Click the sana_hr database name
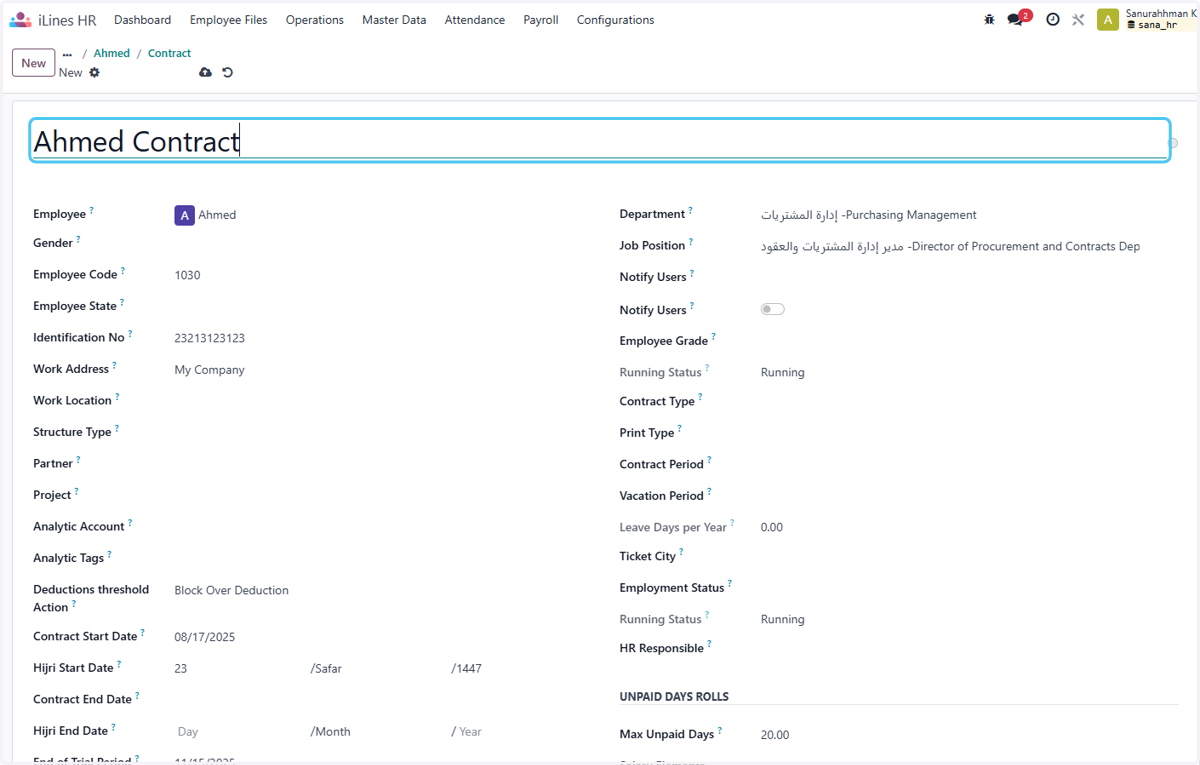Screen dimensions: 1200x765 click(1157, 25)
